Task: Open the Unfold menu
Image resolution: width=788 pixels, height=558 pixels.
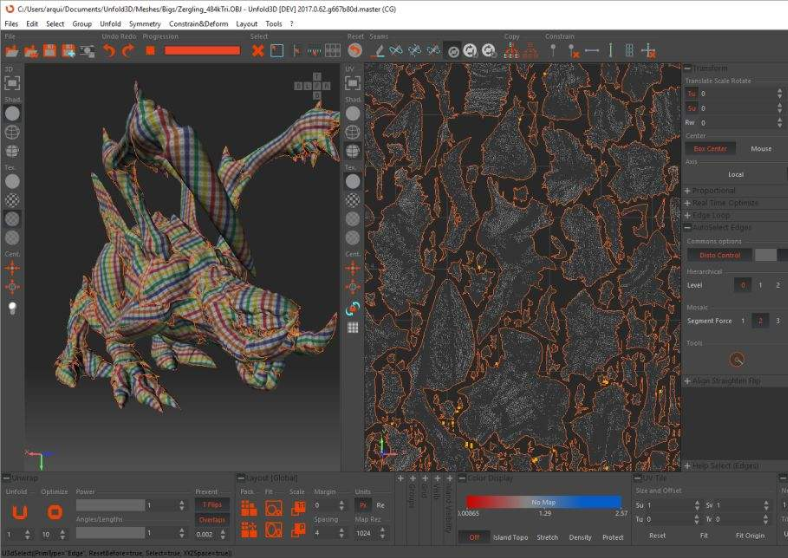Action: 111,24
